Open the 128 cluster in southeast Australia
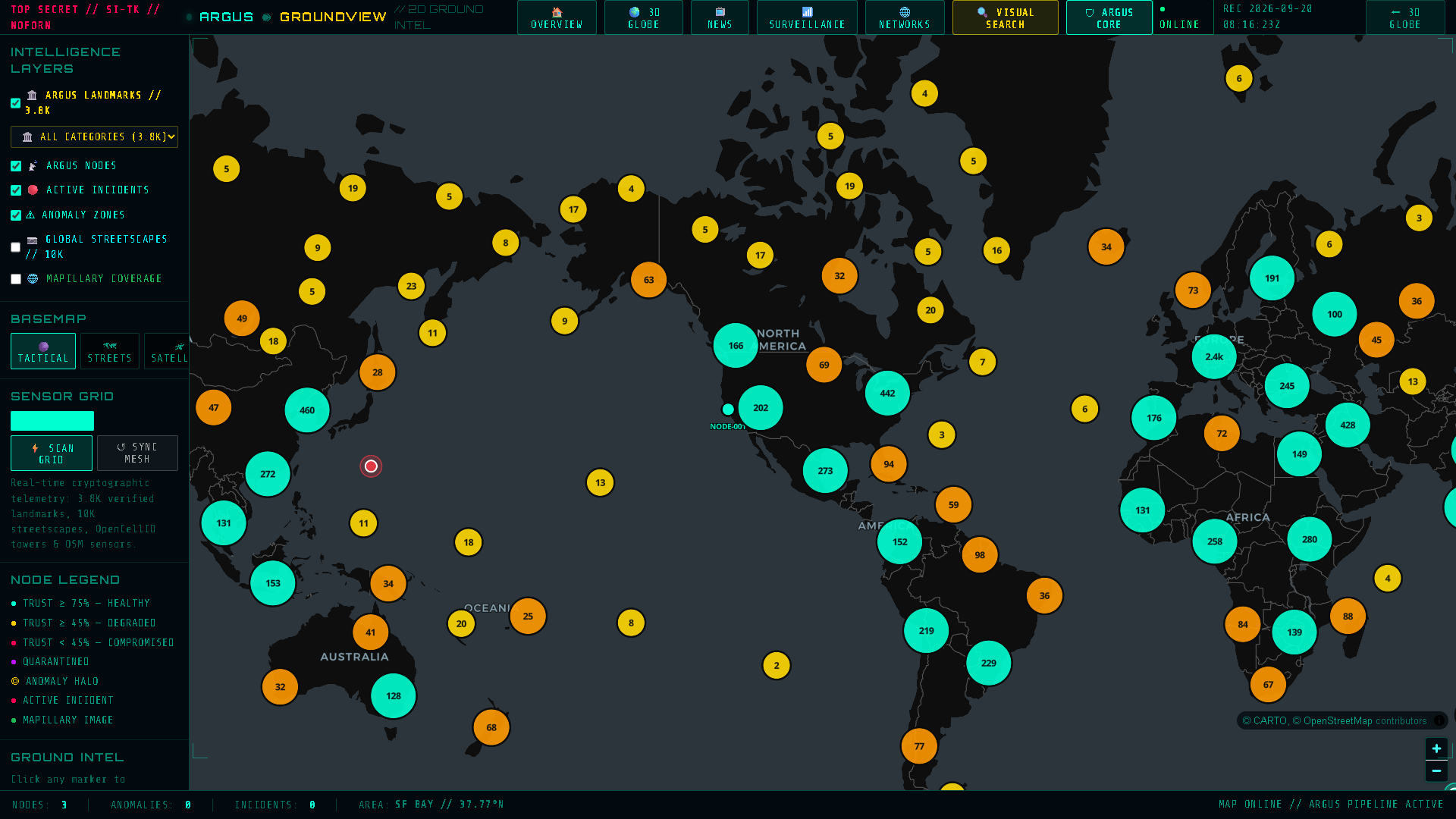The height and width of the screenshot is (819, 1456). click(x=393, y=695)
